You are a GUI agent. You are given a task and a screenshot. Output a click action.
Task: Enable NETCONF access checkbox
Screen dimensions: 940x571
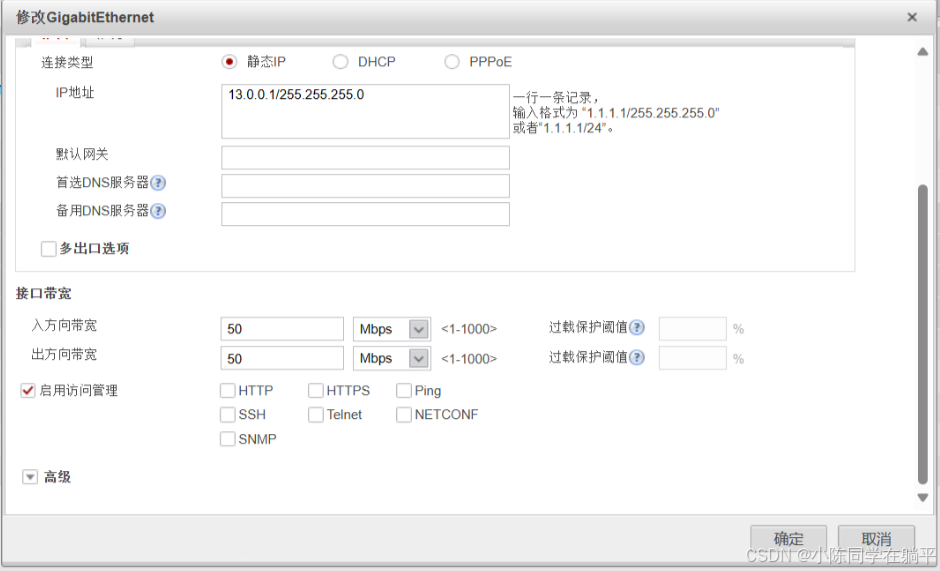(404, 415)
